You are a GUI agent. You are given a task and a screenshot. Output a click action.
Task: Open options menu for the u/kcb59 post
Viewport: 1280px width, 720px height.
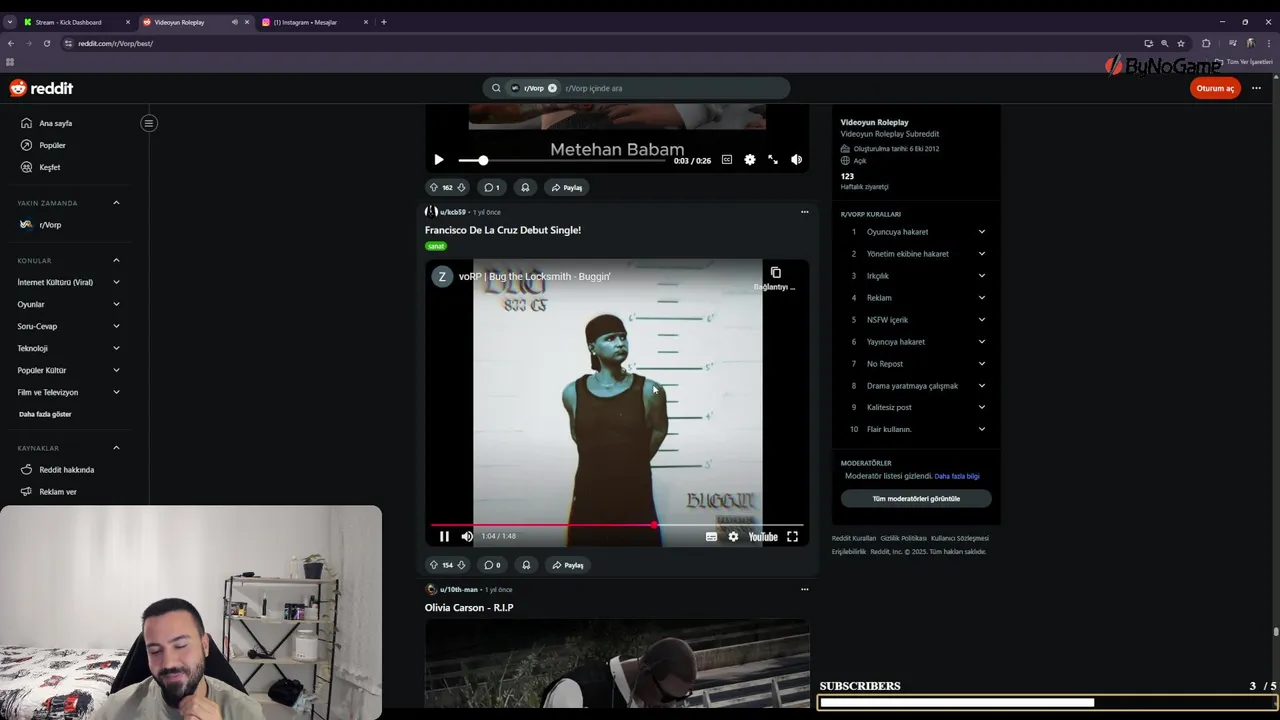pyautogui.click(x=804, y=212)
